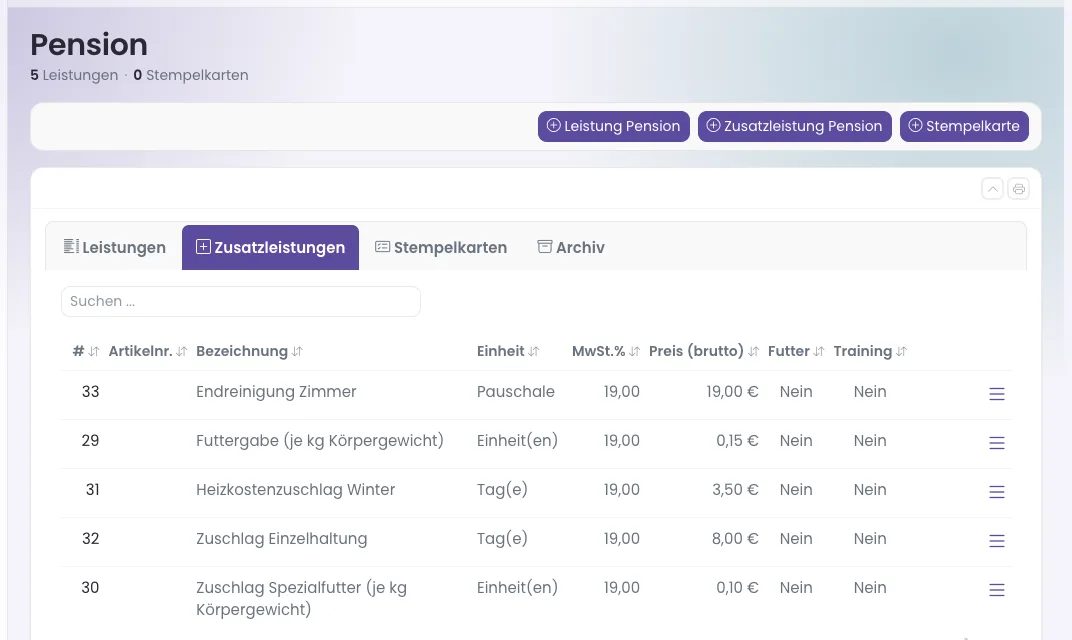
Task: Open row menu for Zuschlag Einzelhaltung
Action: (x=997, y=541)
